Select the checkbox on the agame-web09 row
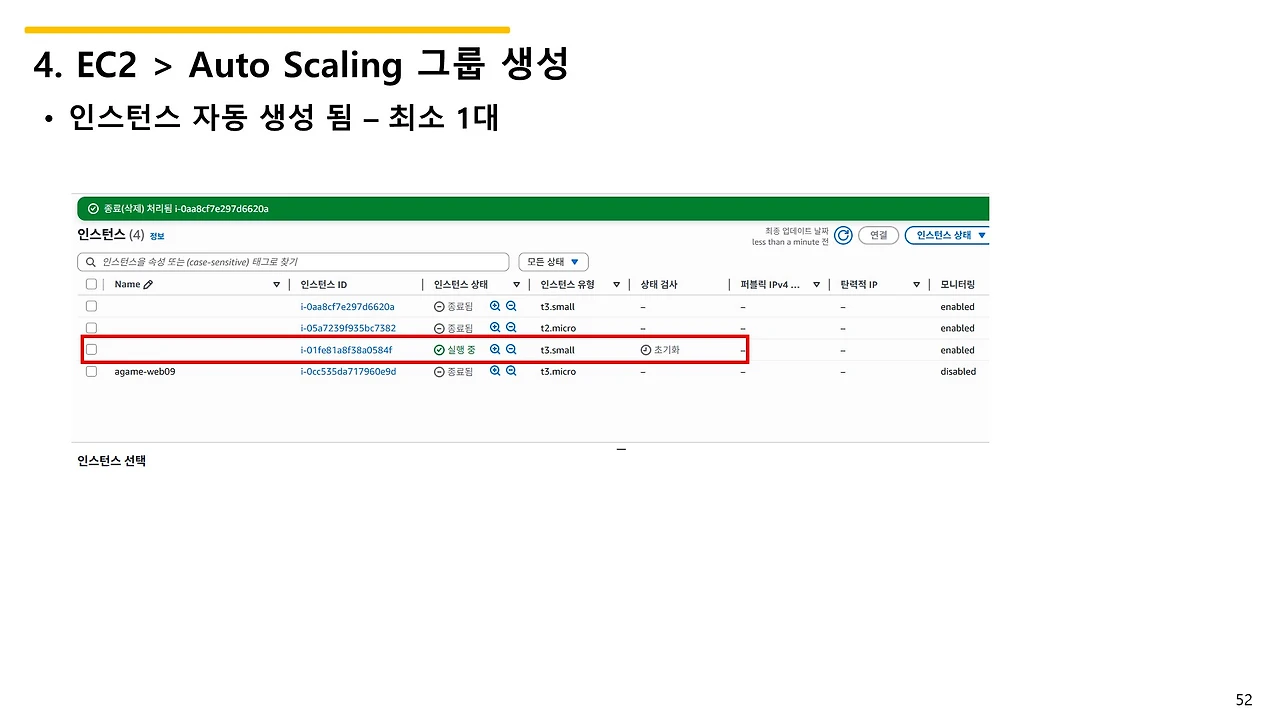The width and height of the screenshot is (1280, 720). 91,371
